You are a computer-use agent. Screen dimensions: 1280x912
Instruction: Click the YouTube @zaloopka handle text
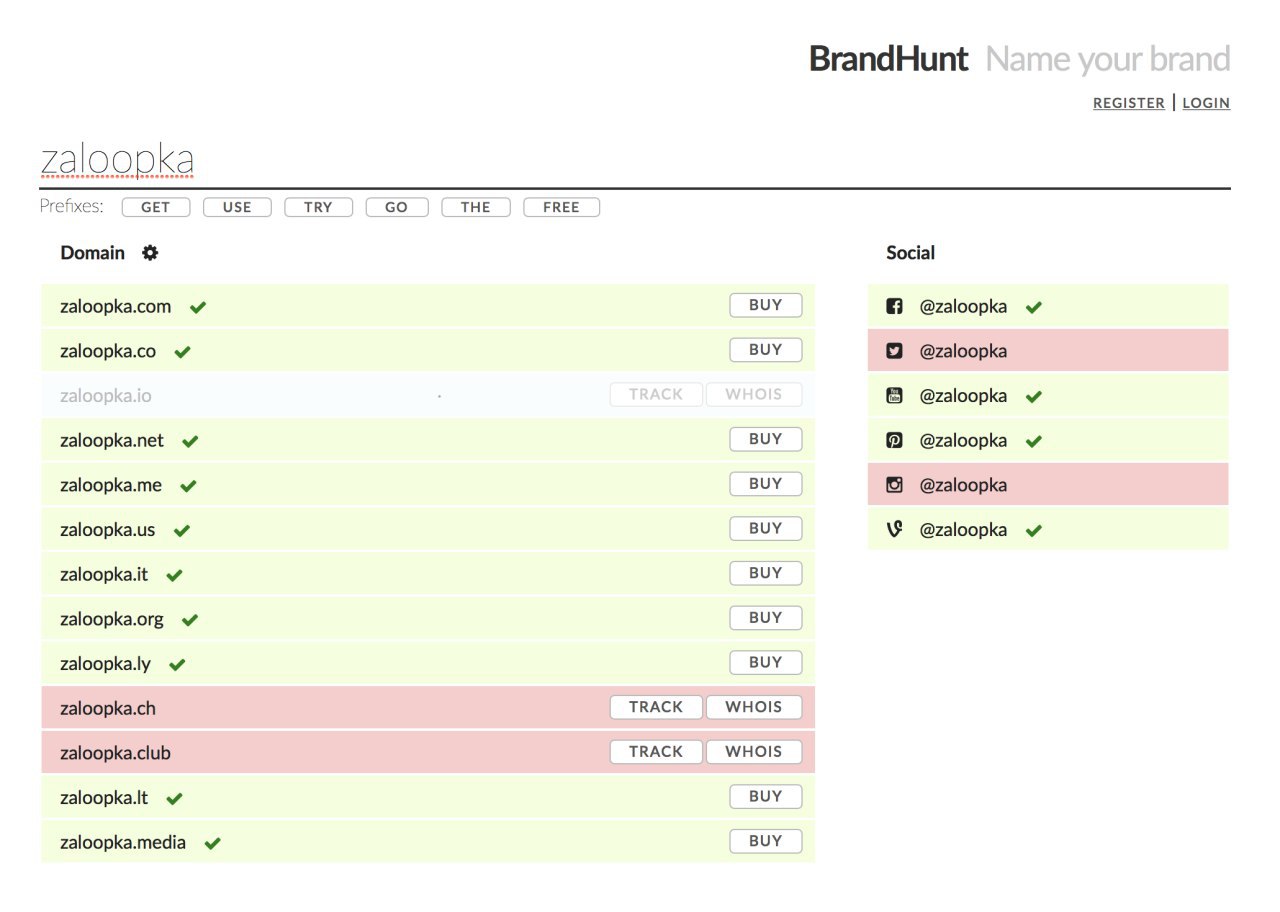coord(963,396)
